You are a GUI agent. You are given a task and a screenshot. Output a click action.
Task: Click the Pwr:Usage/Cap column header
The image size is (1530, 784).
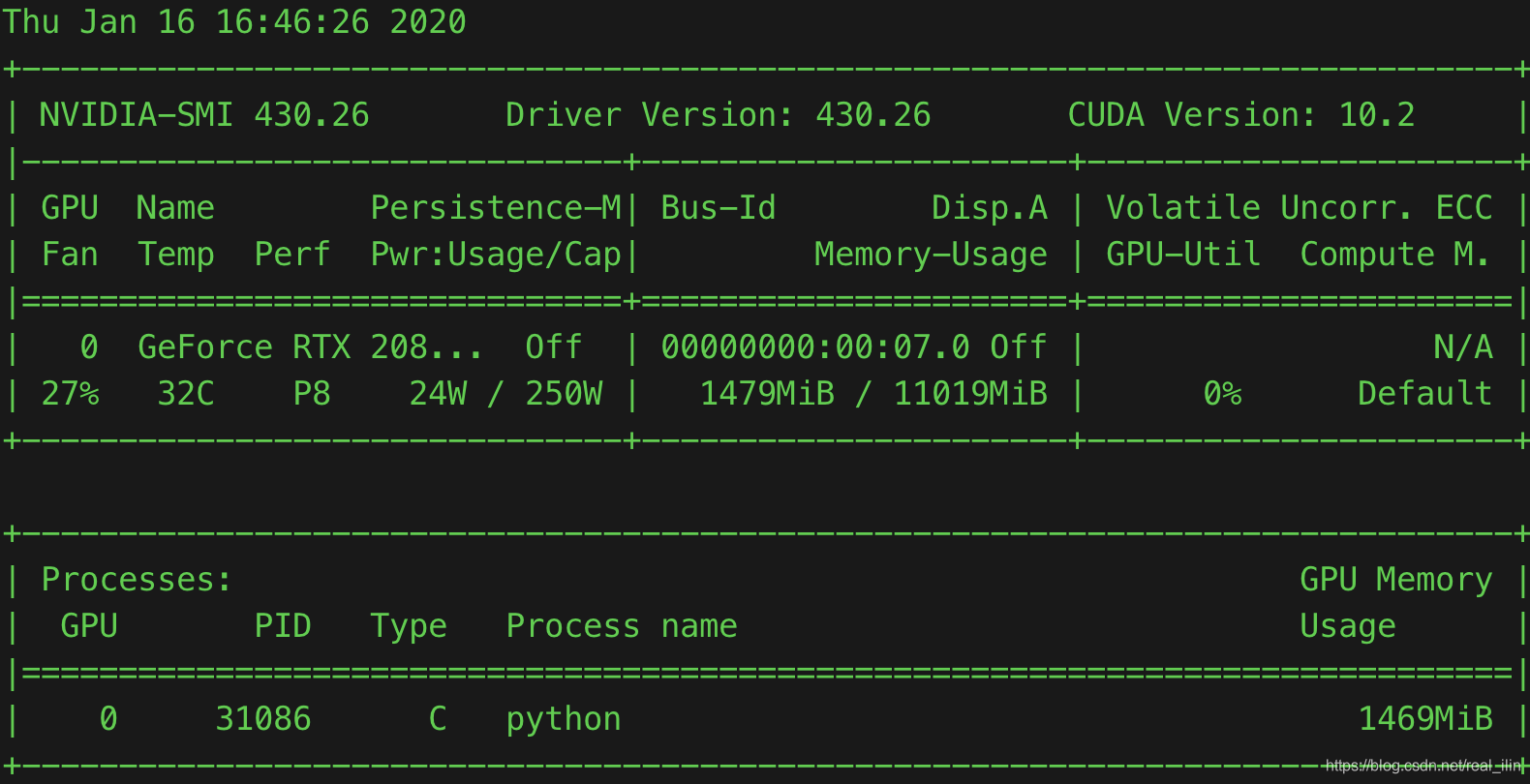496,255
